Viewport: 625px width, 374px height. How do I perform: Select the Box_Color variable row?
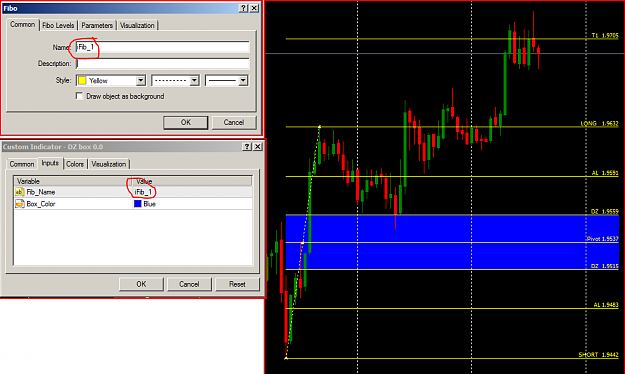pos(134,204)
